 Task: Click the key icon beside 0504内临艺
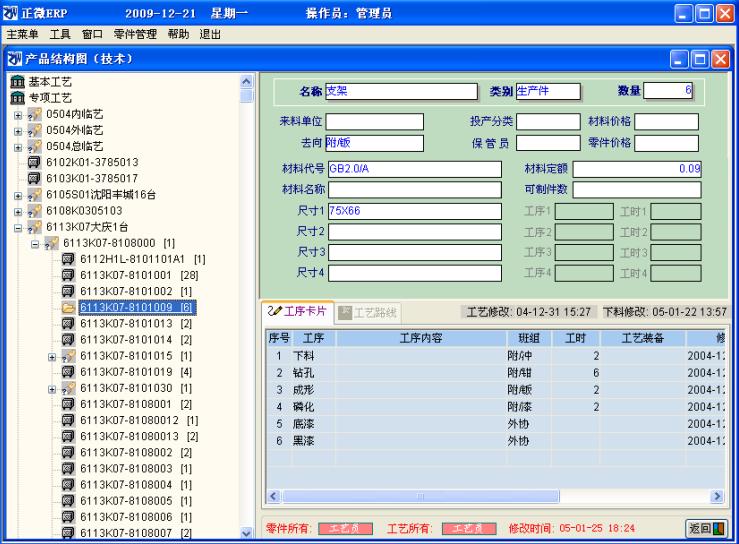[34, 114]
